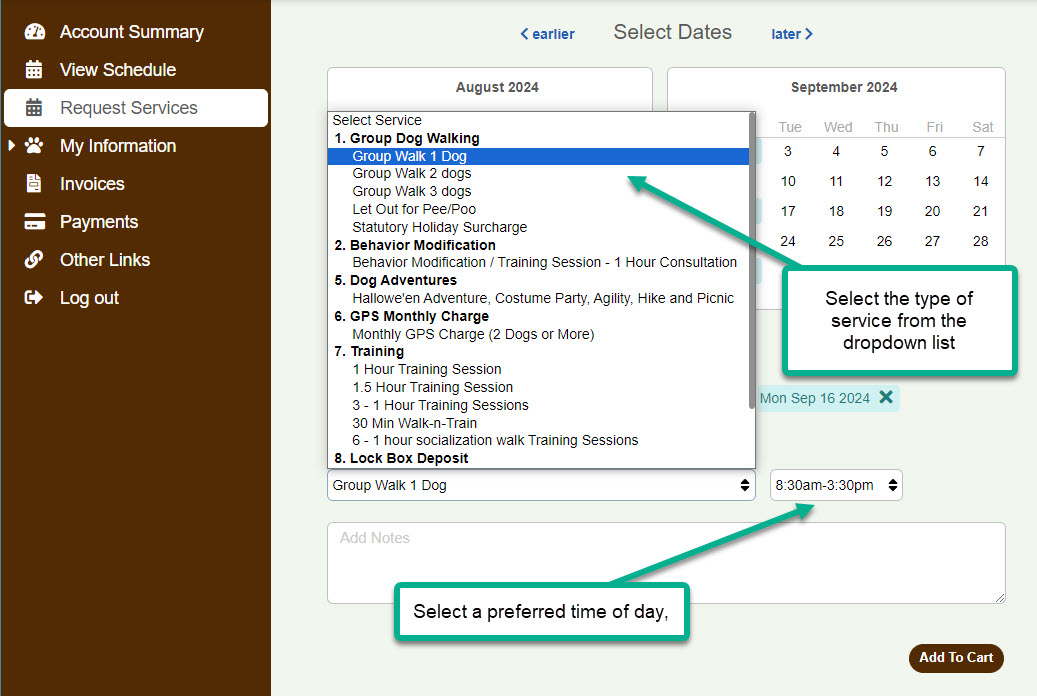Viewport: 1037px width, 696px height.
Task: Go to earlier months
Action: click(547, 34)
